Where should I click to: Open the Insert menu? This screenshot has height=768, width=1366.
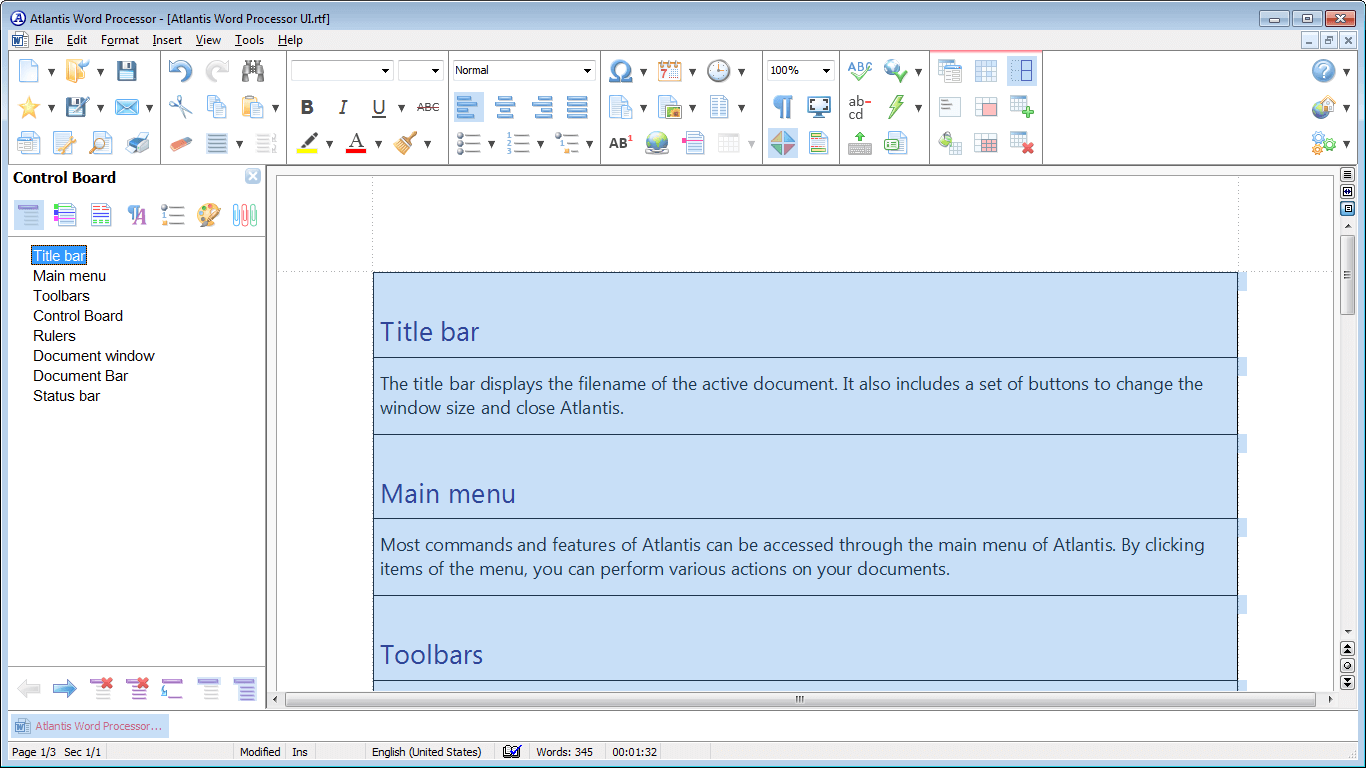coord(167,40)
